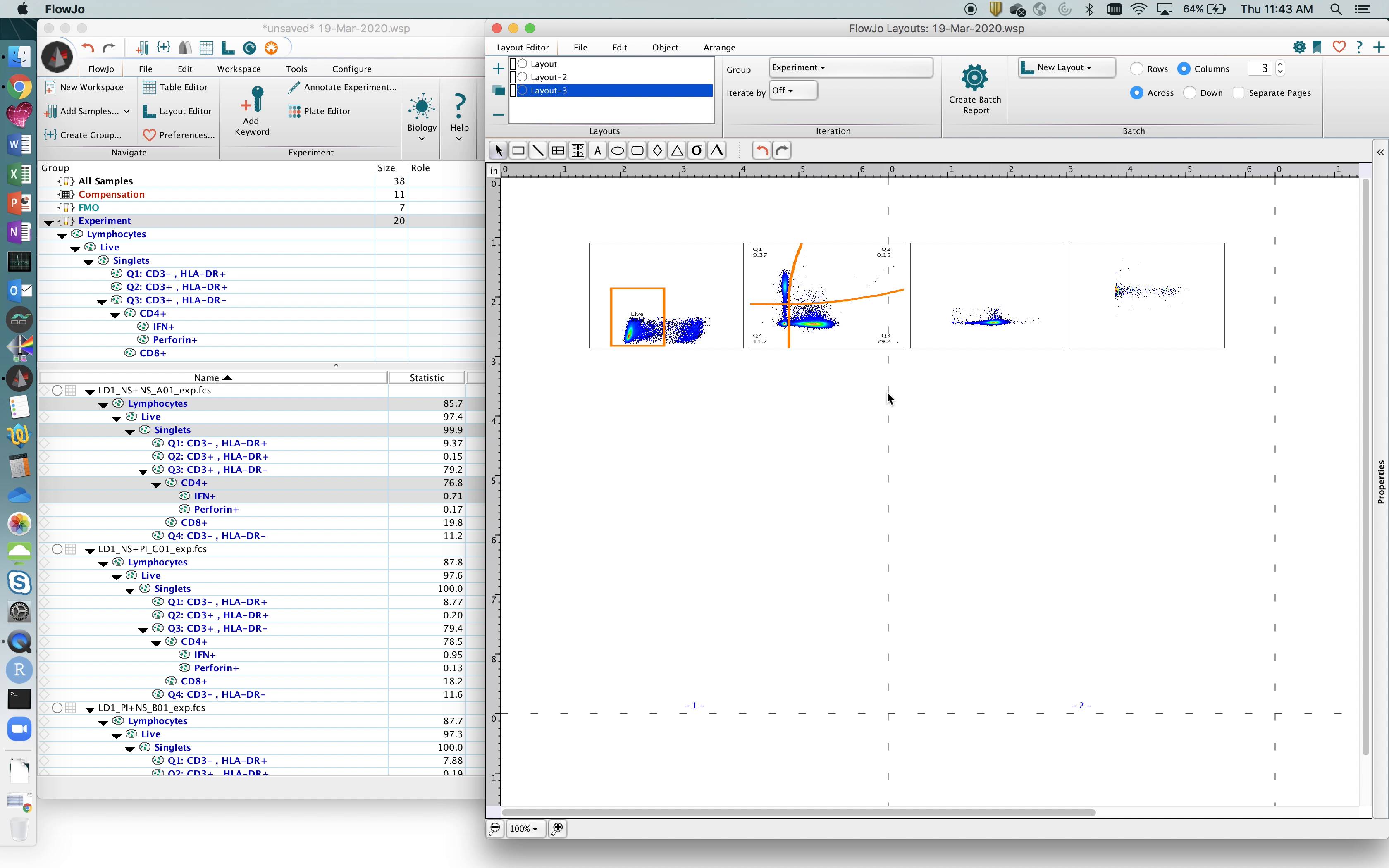Screen dimensions: 1389x868
Task: Click the Add Keyword icon
Action: 252,100
